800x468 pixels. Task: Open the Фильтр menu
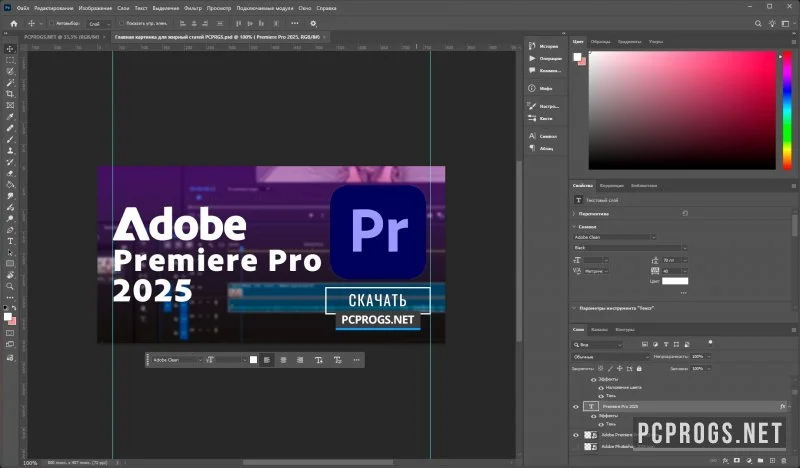(x=193, y=8)
